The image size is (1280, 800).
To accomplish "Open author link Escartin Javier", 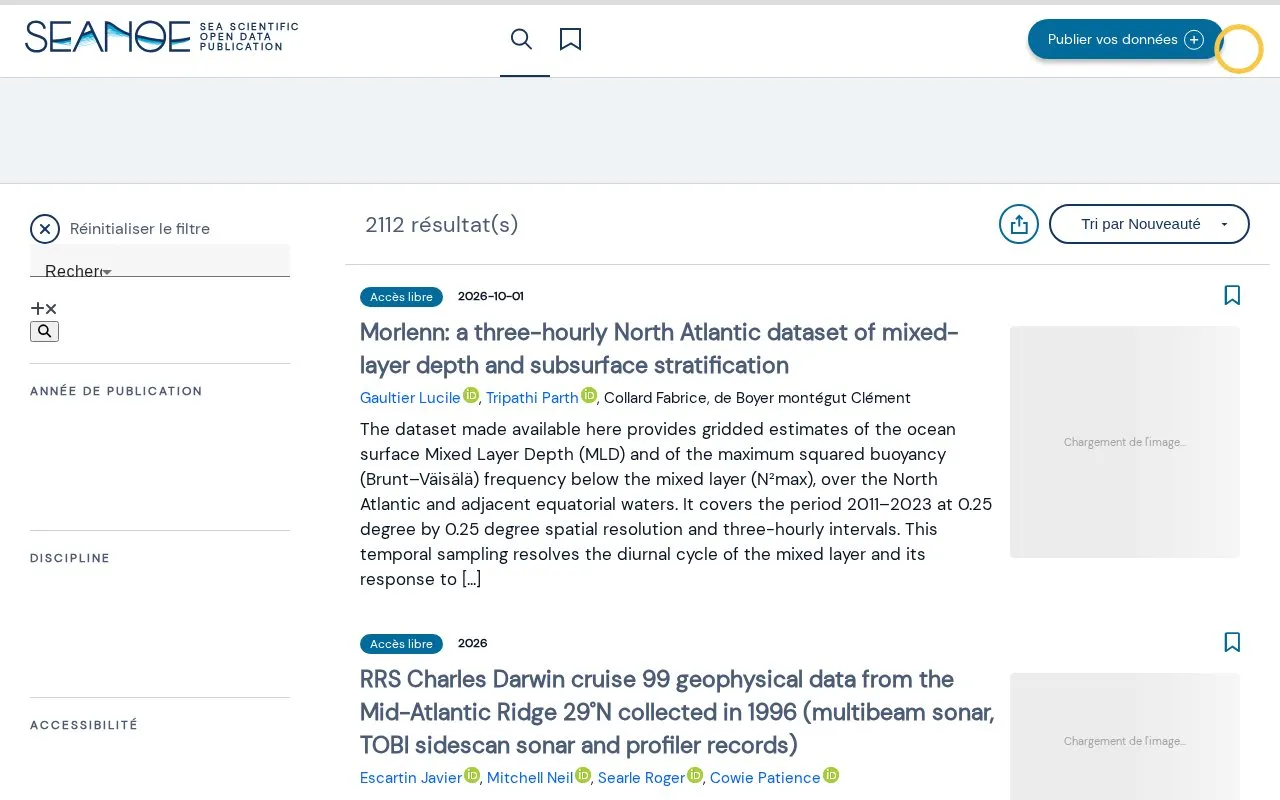I will [411, 778].
